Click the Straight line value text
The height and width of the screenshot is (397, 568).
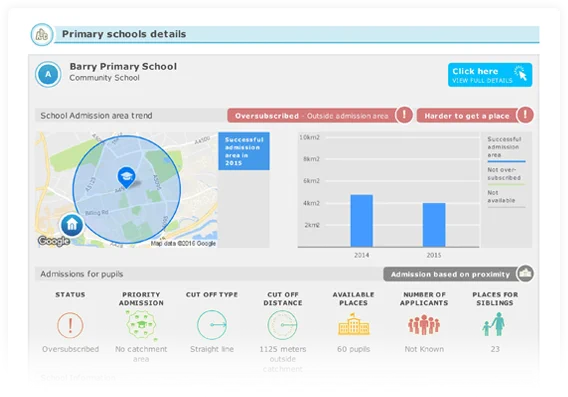pos(212,349)
